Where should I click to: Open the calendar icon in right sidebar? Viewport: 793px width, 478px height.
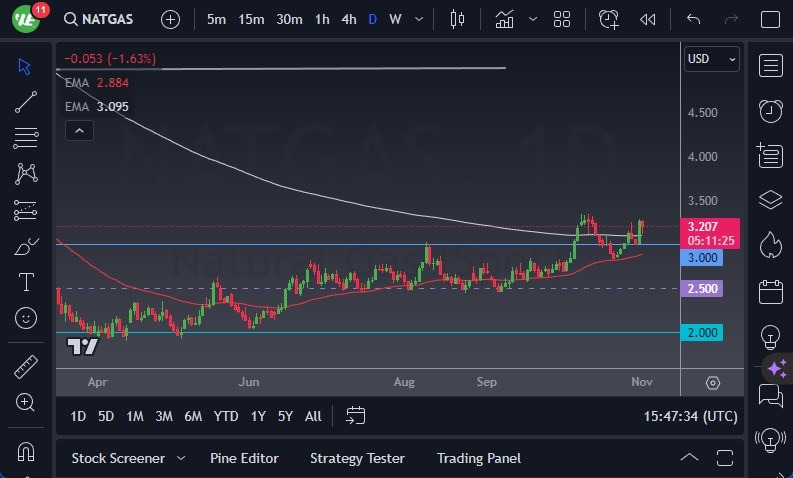tap(770, 292)
